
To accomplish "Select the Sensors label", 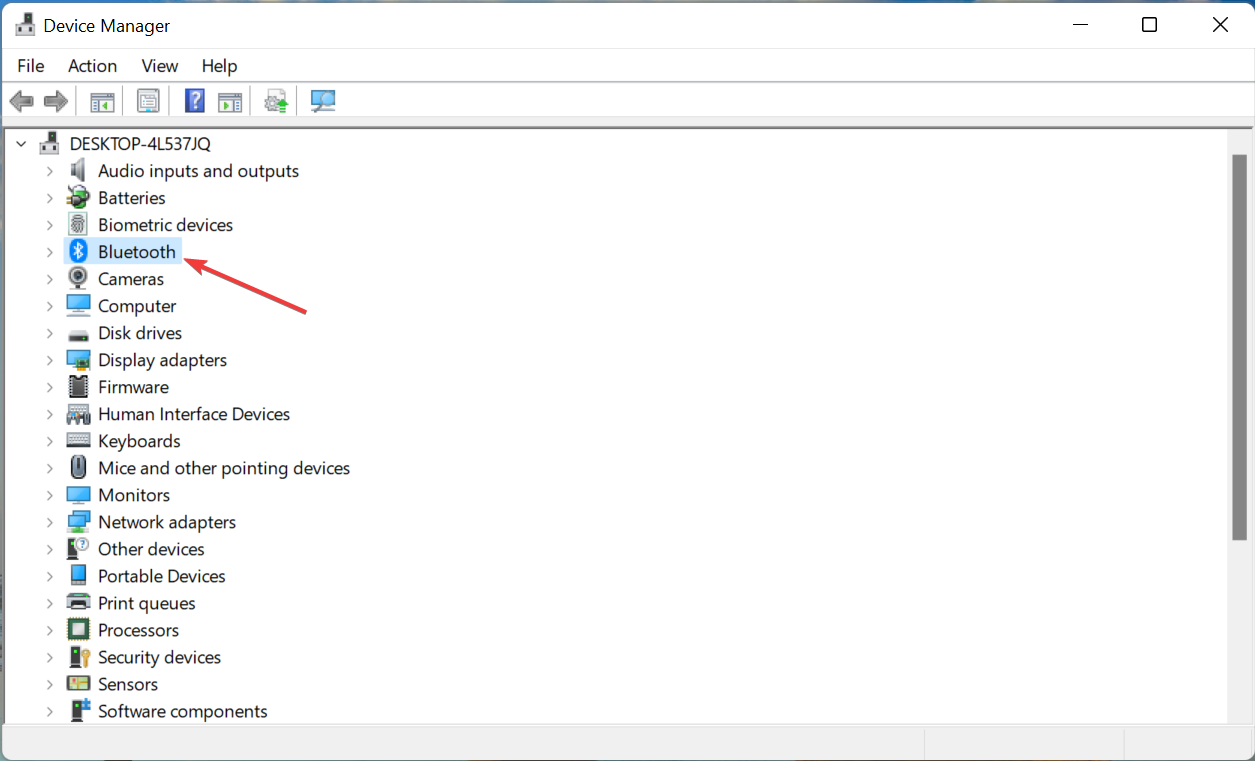I will pyautogui.click(x=128, y=684).
